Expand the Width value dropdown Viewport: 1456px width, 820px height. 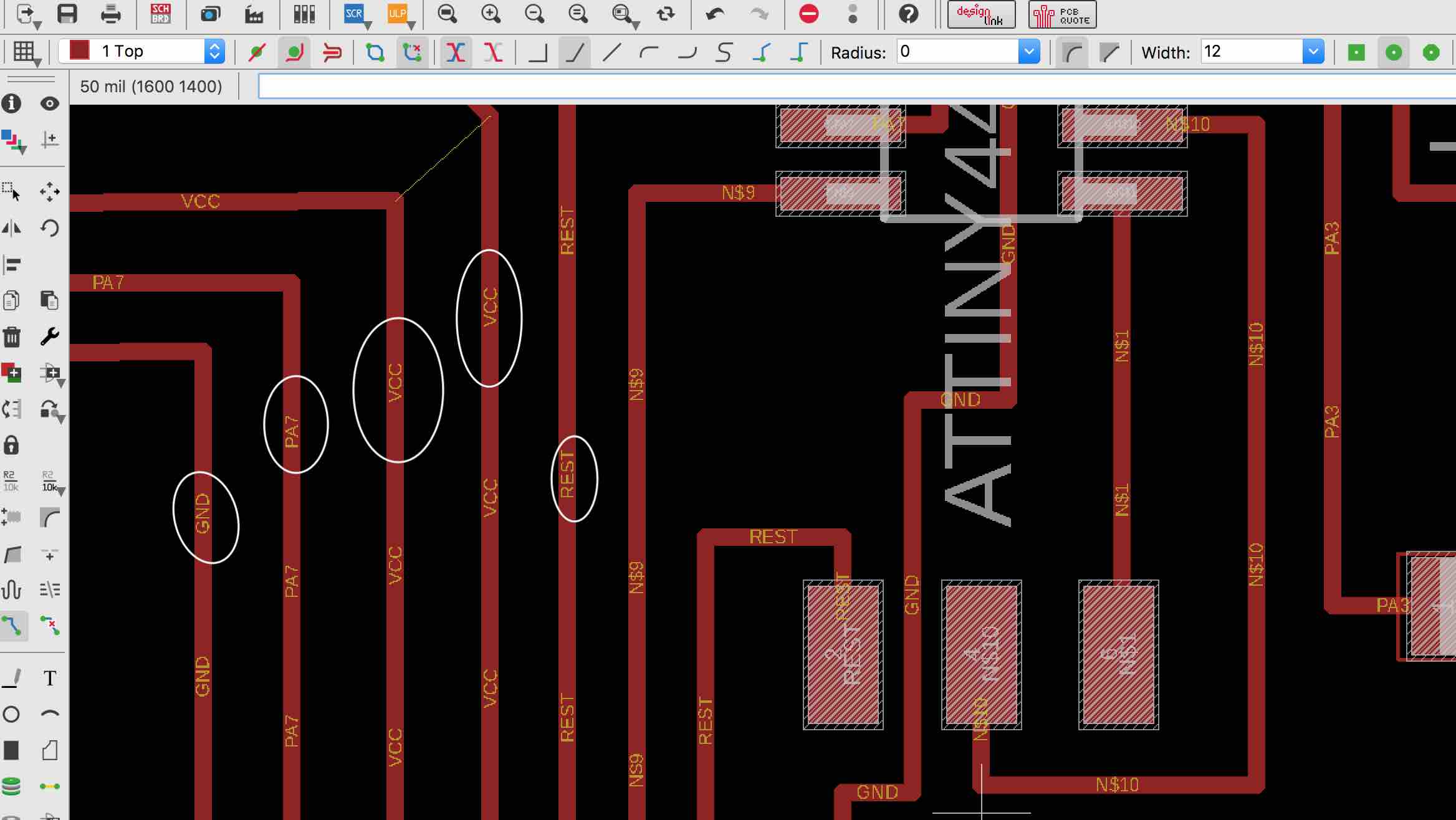tap(1313, 52)
